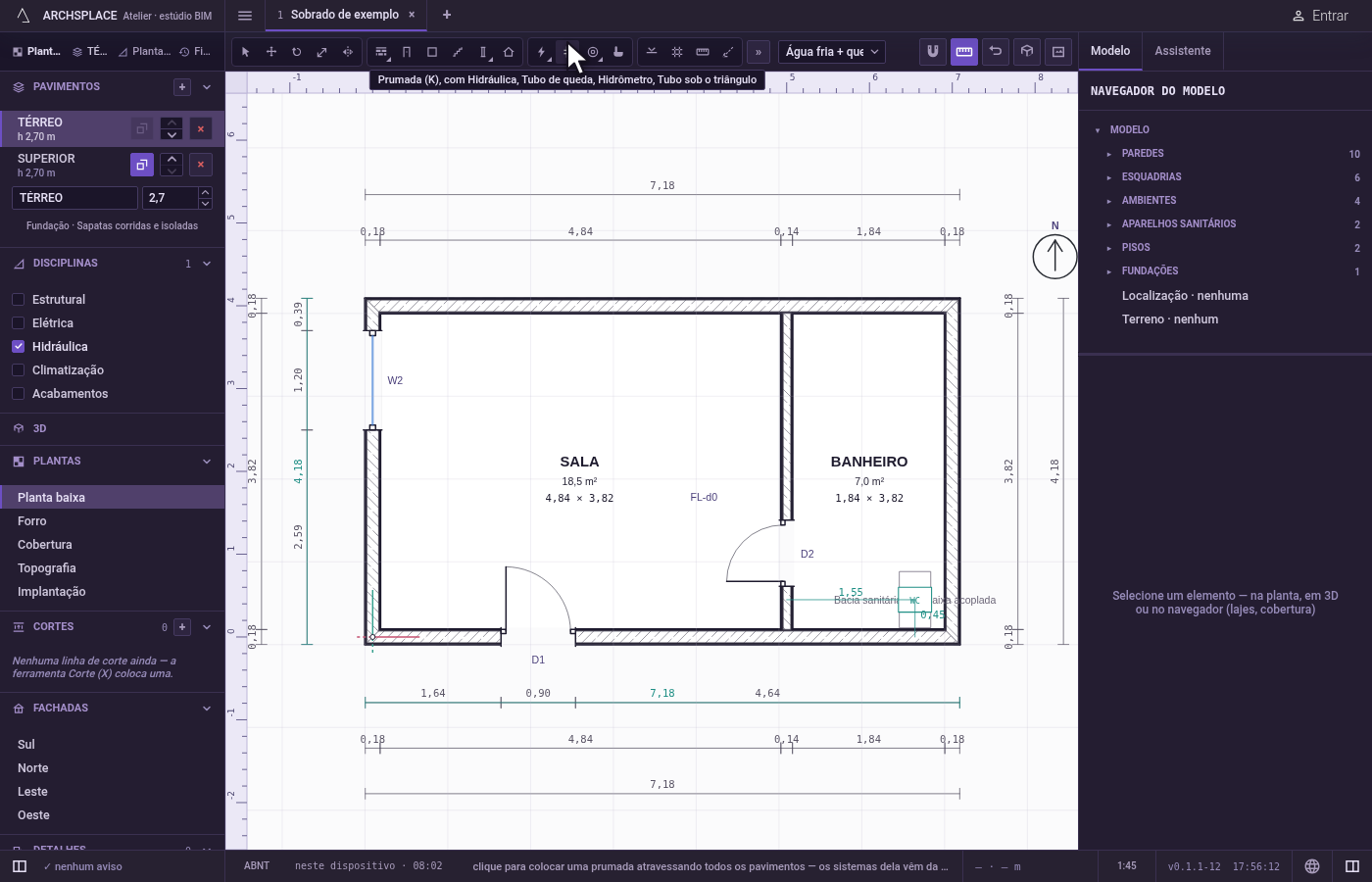
Task: Switch to the Assistente tab
Action: tap(1182, 51)
